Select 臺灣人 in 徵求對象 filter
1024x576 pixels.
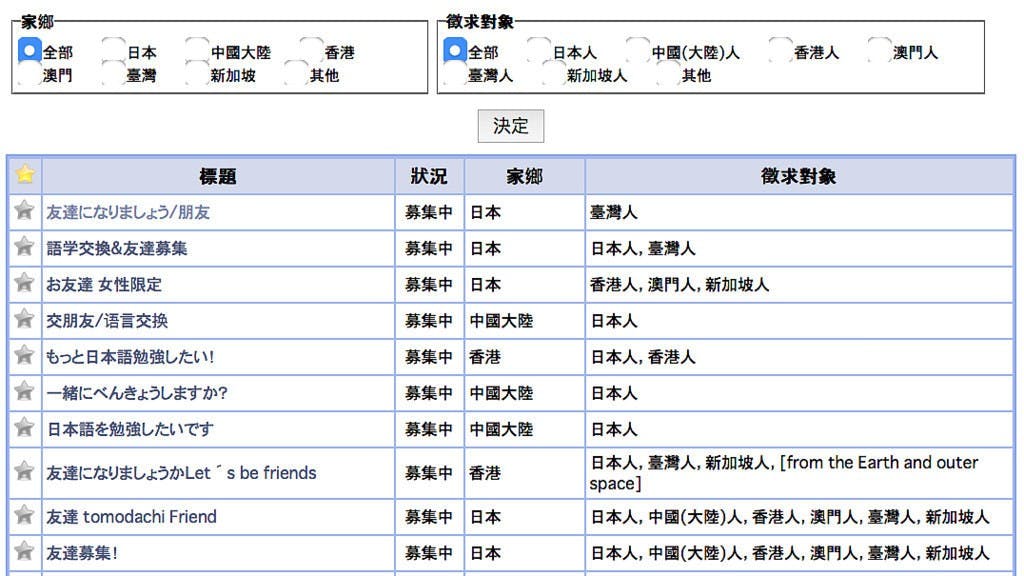coord(455,74)
